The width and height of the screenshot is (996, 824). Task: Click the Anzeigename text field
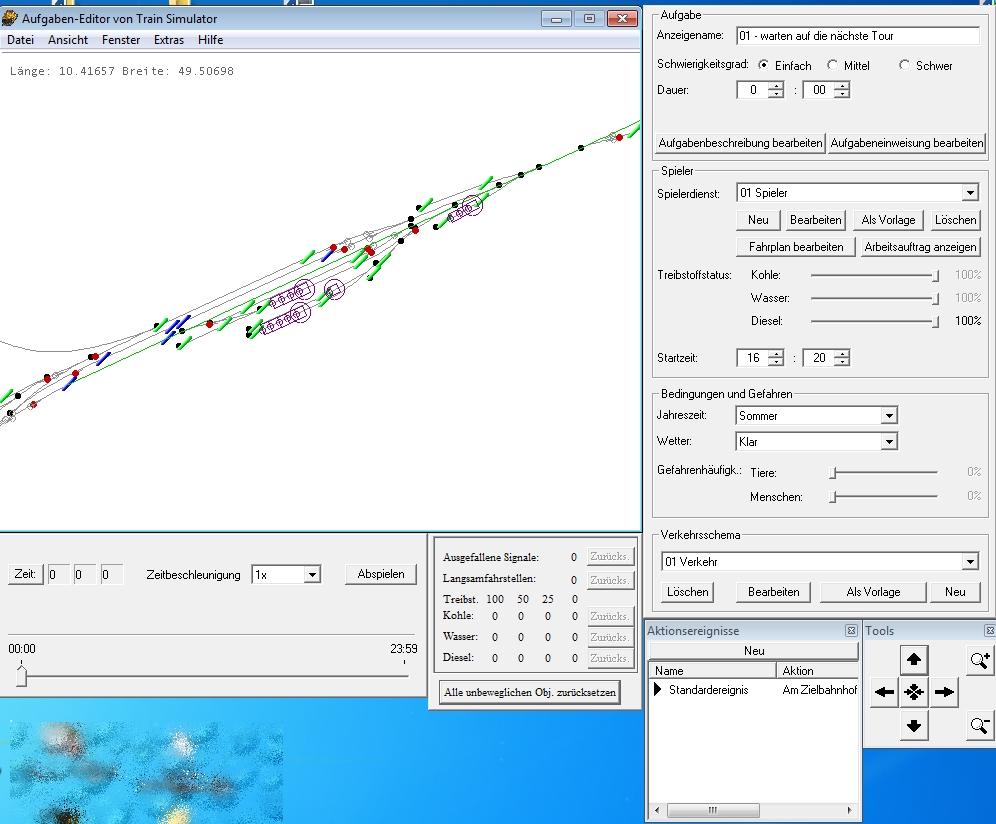point(858,36)
